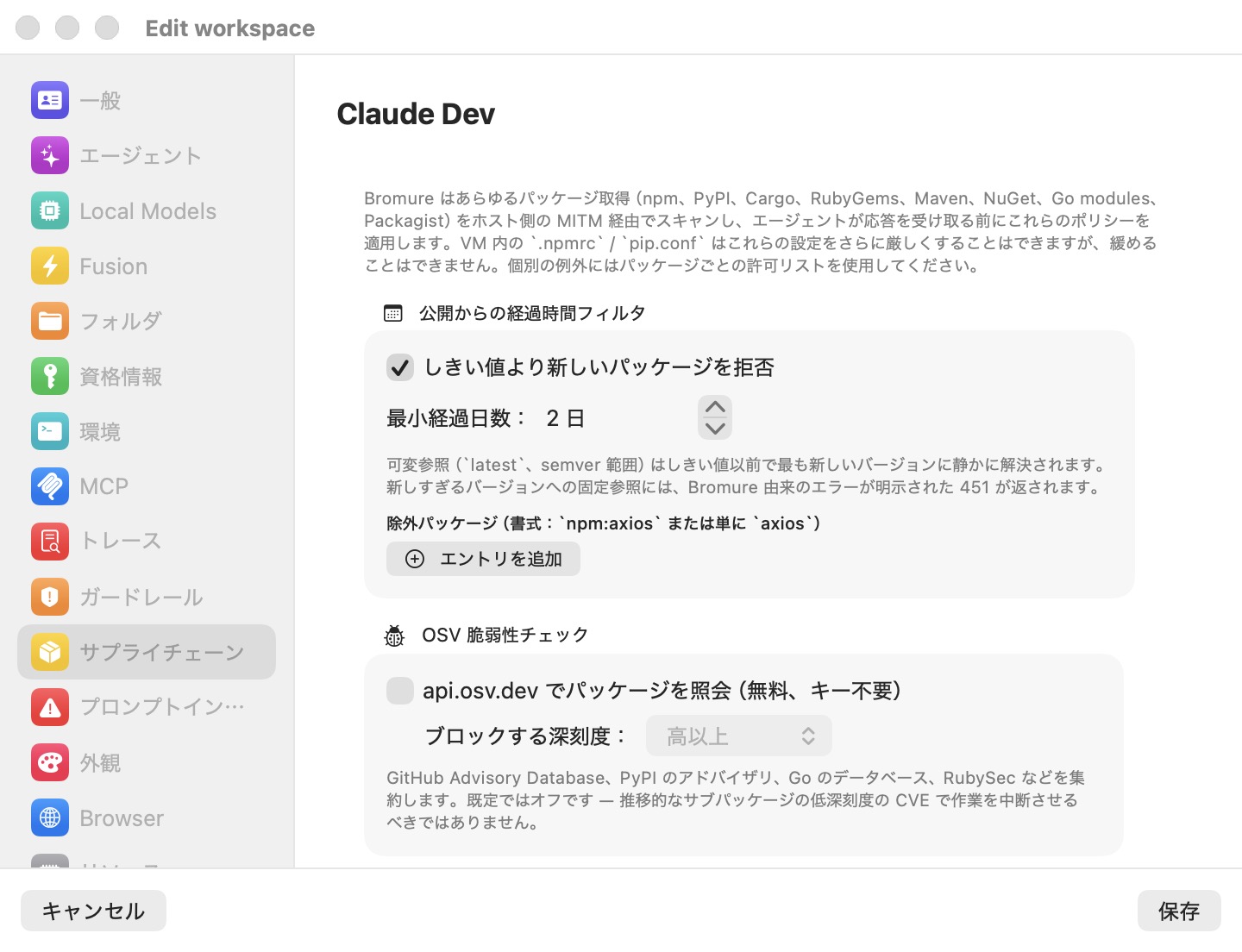Image resolution: width=1242 pixels, height=952 pixels.
Task: Increase minimum age days with up arrow
Action: pyautogui.click(x=715, y=407)
